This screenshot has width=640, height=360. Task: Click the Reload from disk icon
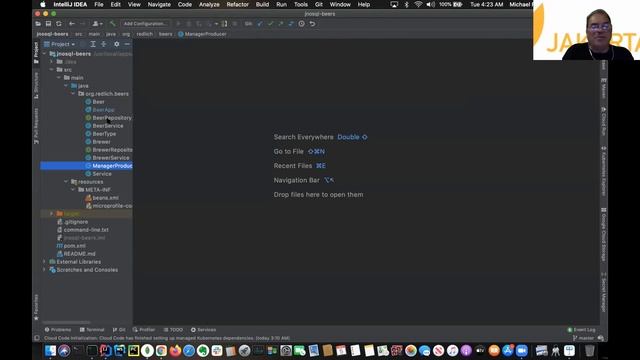point(59,24)
